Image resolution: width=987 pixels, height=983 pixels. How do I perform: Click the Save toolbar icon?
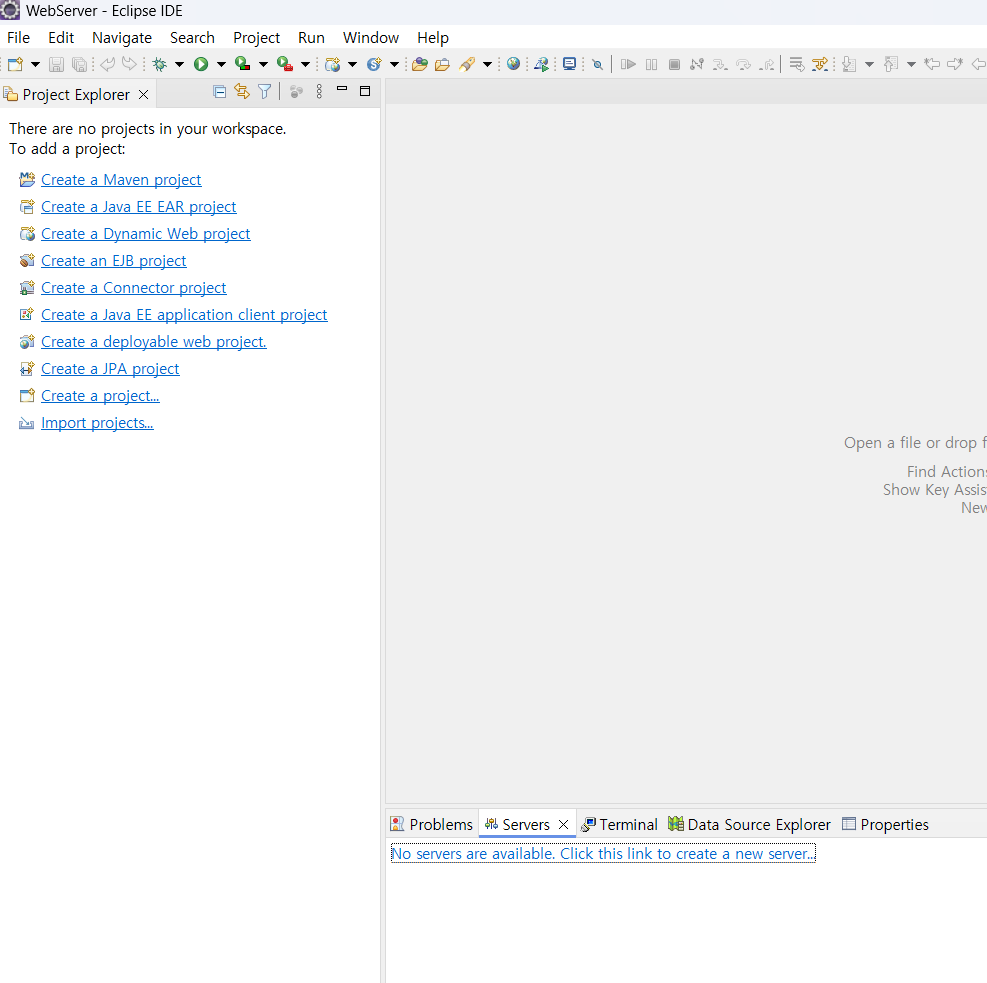pos(57,64)
